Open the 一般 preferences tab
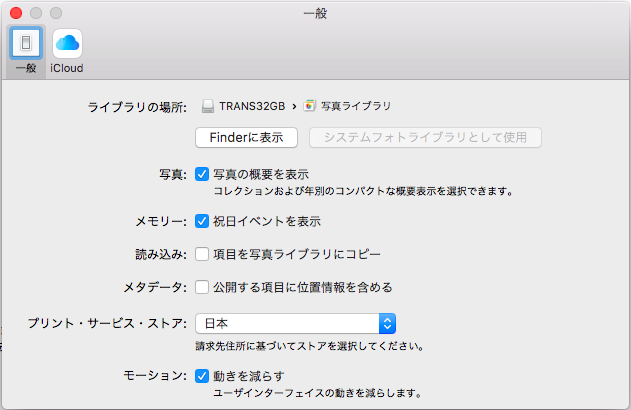Image resolution: width=631 pixels, height=410 pixels. 26,51
